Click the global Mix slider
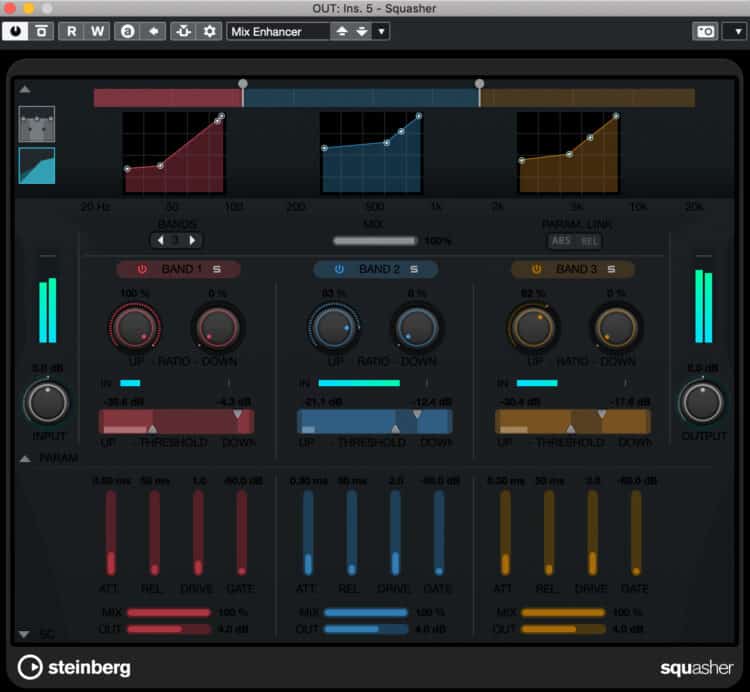Screen dimensions: 750x692 tap(375, 241)
